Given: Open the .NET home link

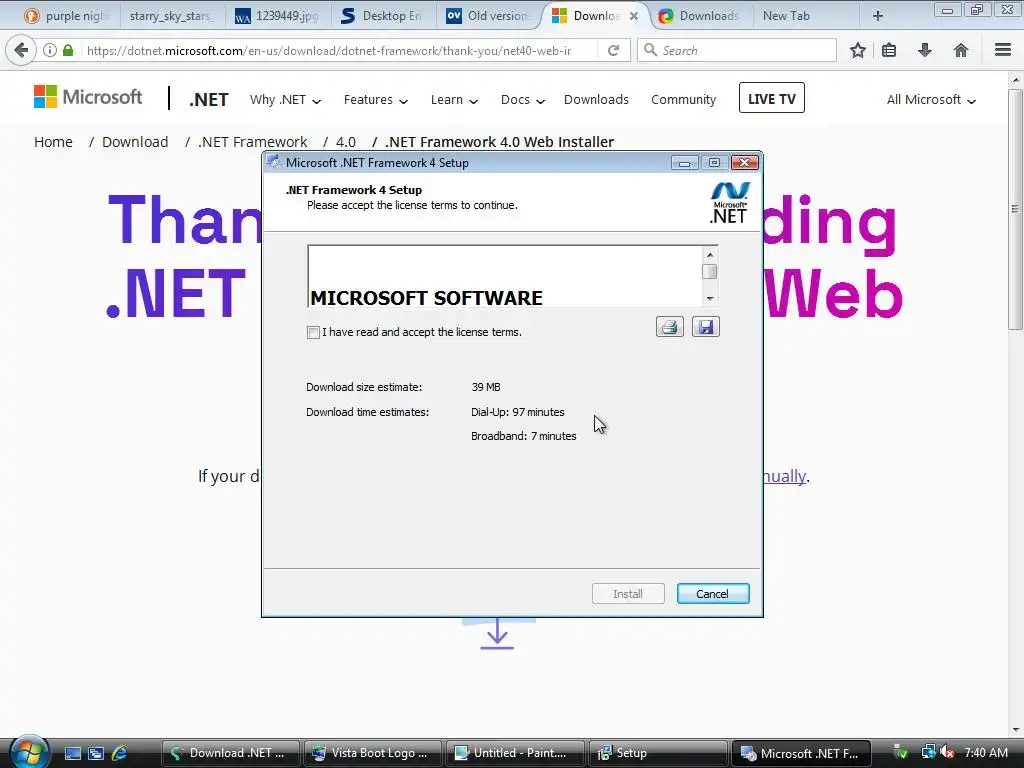Looking at the screenshot, I should (x=209, y=99).
